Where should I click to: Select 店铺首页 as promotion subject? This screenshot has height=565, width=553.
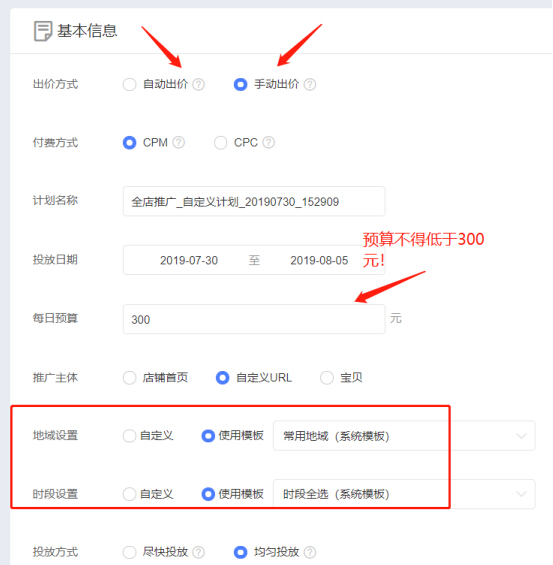pyautogui.click(x=129, y=378)
